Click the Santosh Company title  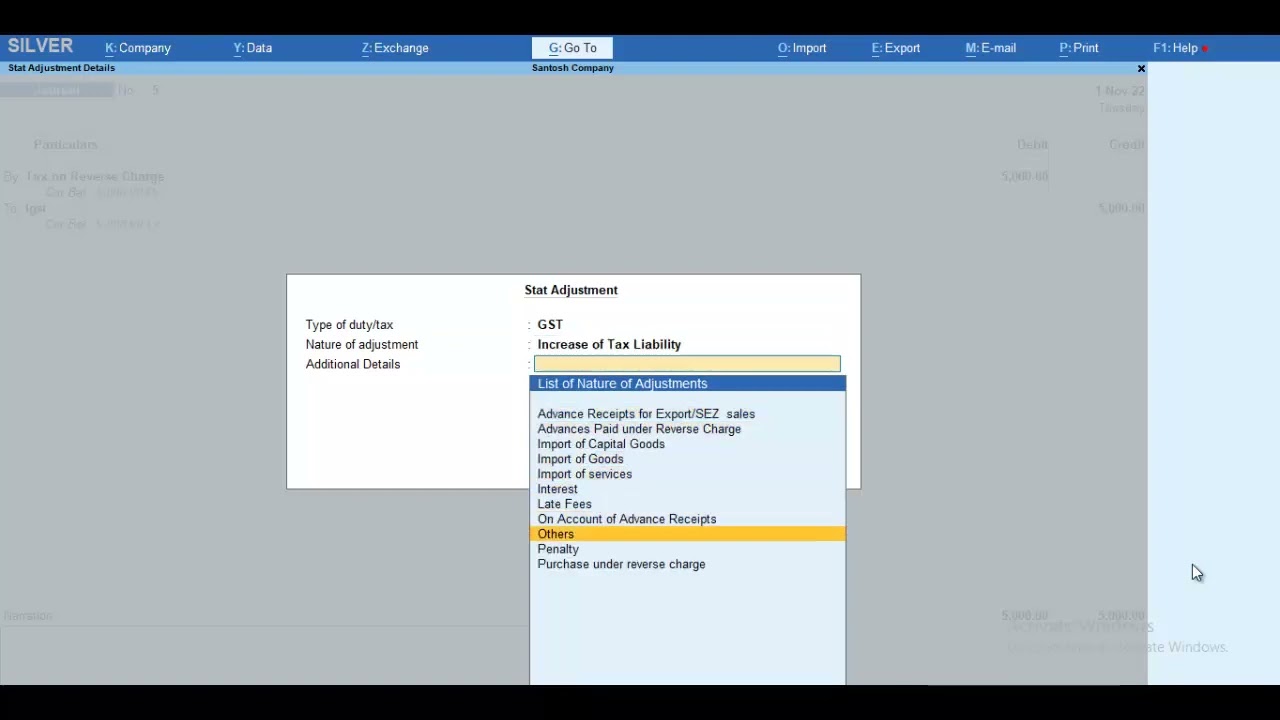tap(573, 68)
